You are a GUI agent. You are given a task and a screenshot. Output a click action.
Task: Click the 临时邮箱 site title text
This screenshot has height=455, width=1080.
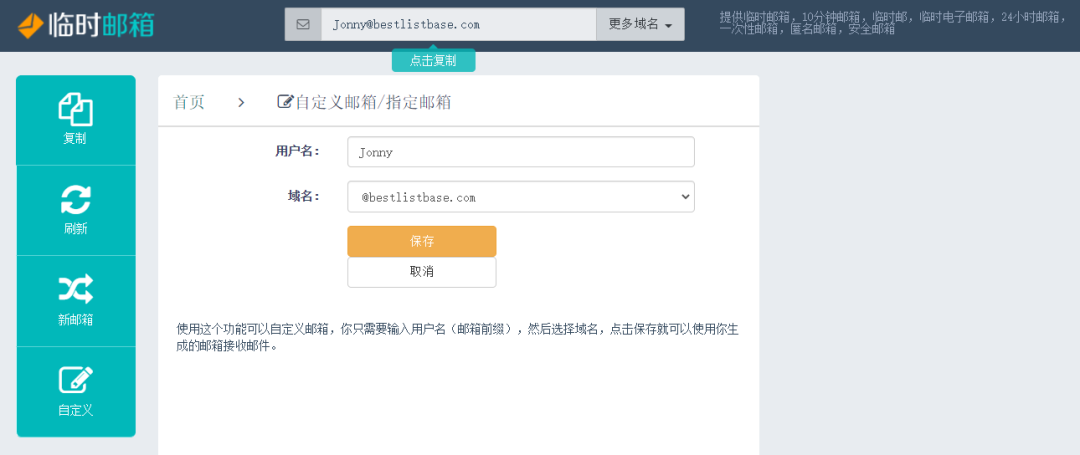click(101, 25)
